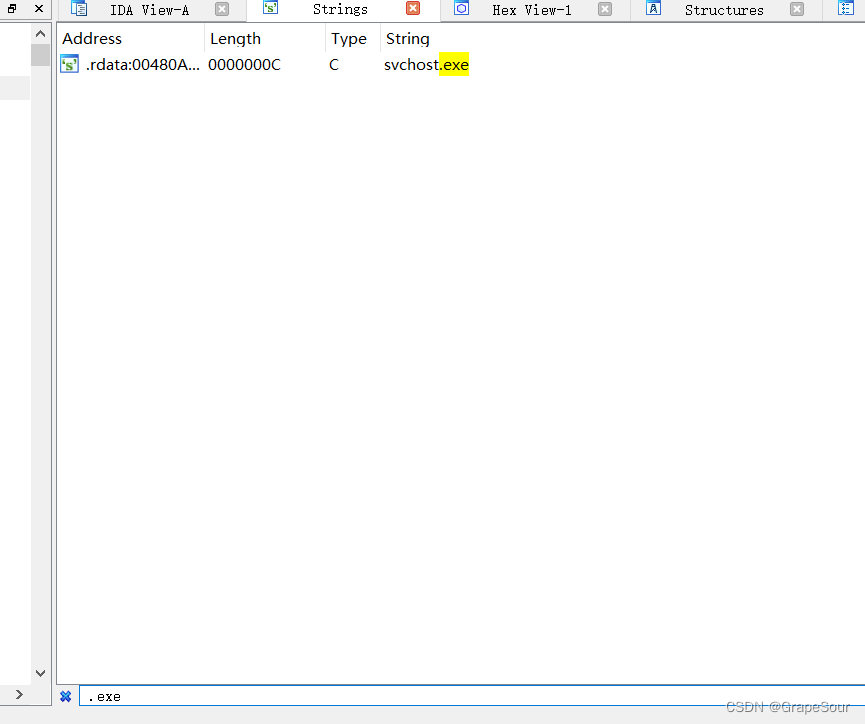Close the Hex View-1 tab
Image resolution: width=865 pixels, height=724 pixels.
click(605, 9)
